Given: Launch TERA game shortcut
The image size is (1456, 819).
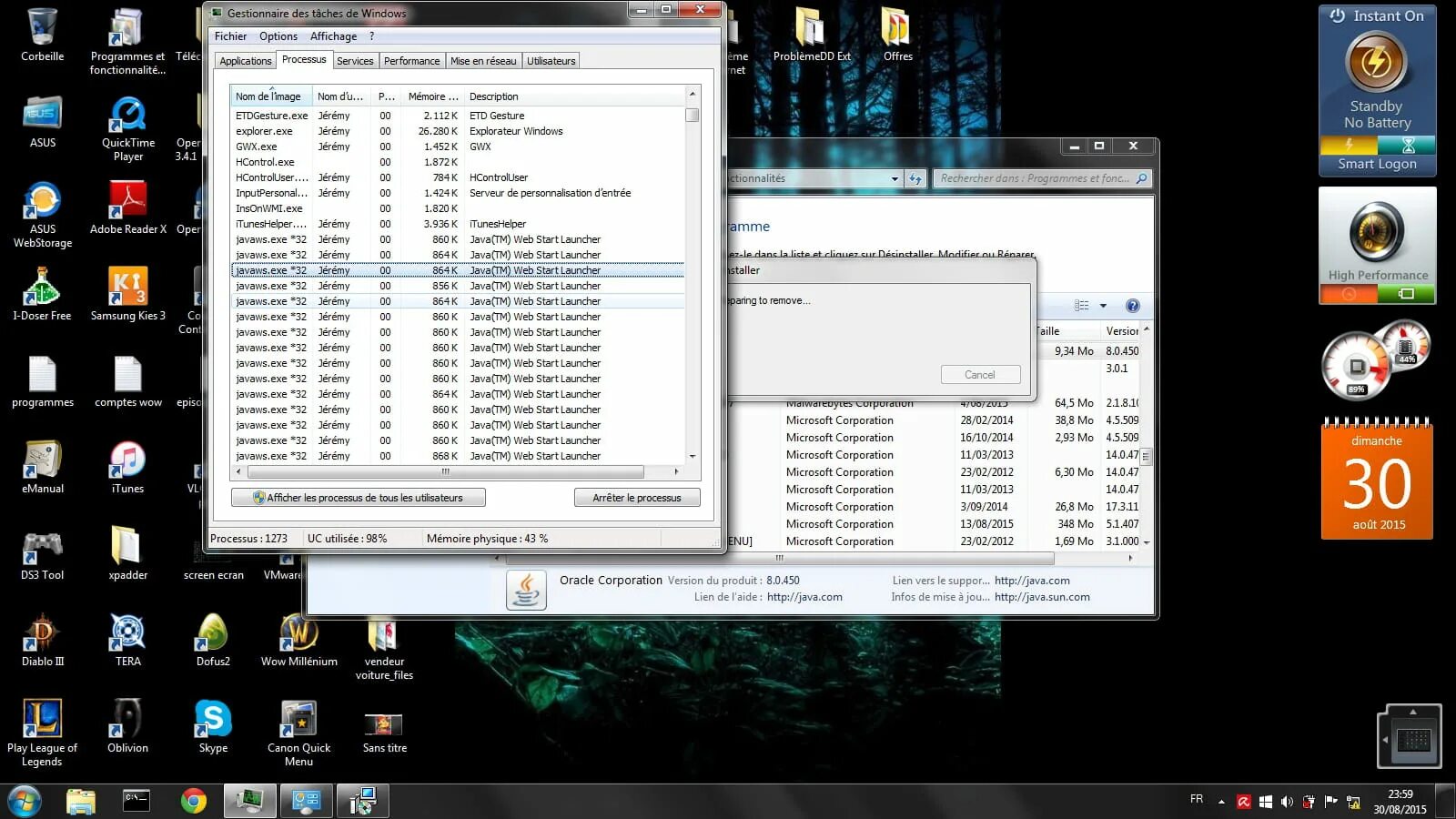Looking at the screenshot, I should point(128,640).
